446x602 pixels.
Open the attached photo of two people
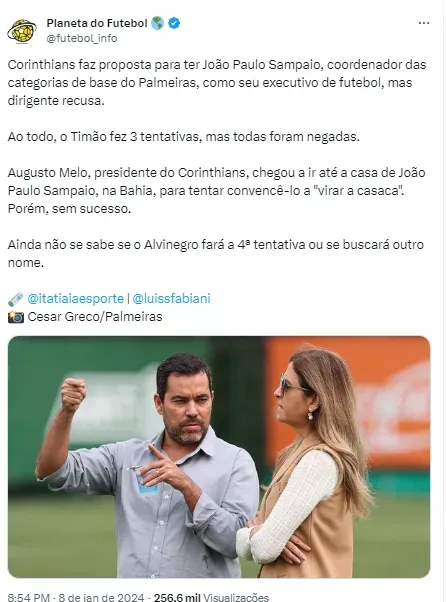point(219,457)
